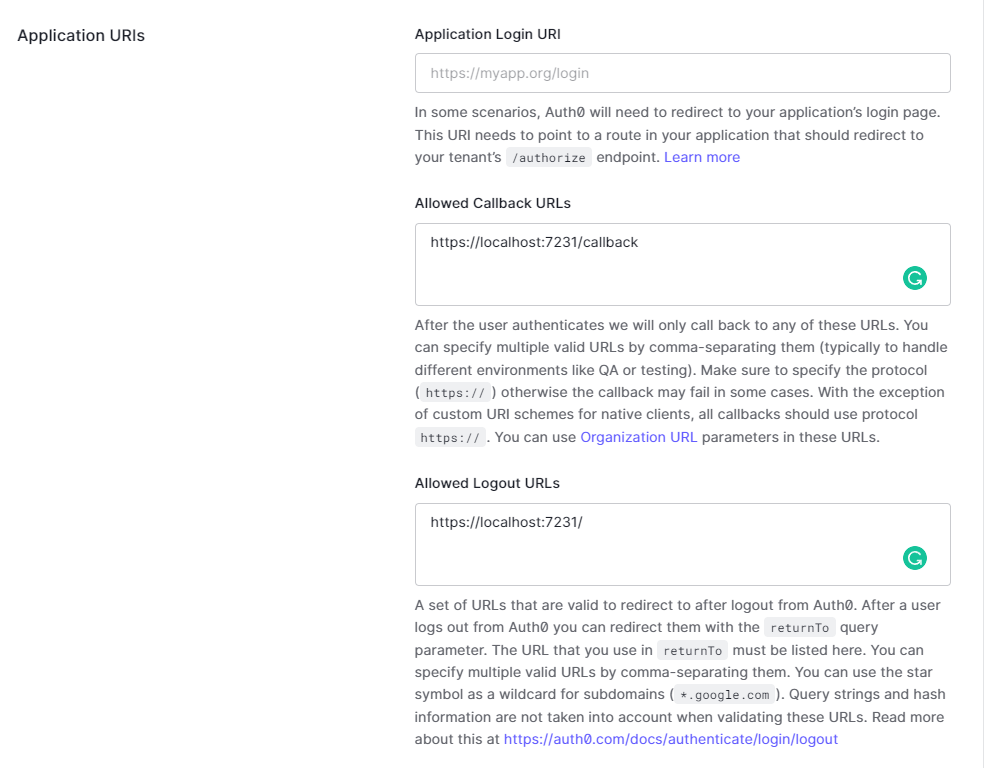Viewport: 1005px width, 768px height.
Task: Click the Application URIs section heading
Action: click(81, 36)
